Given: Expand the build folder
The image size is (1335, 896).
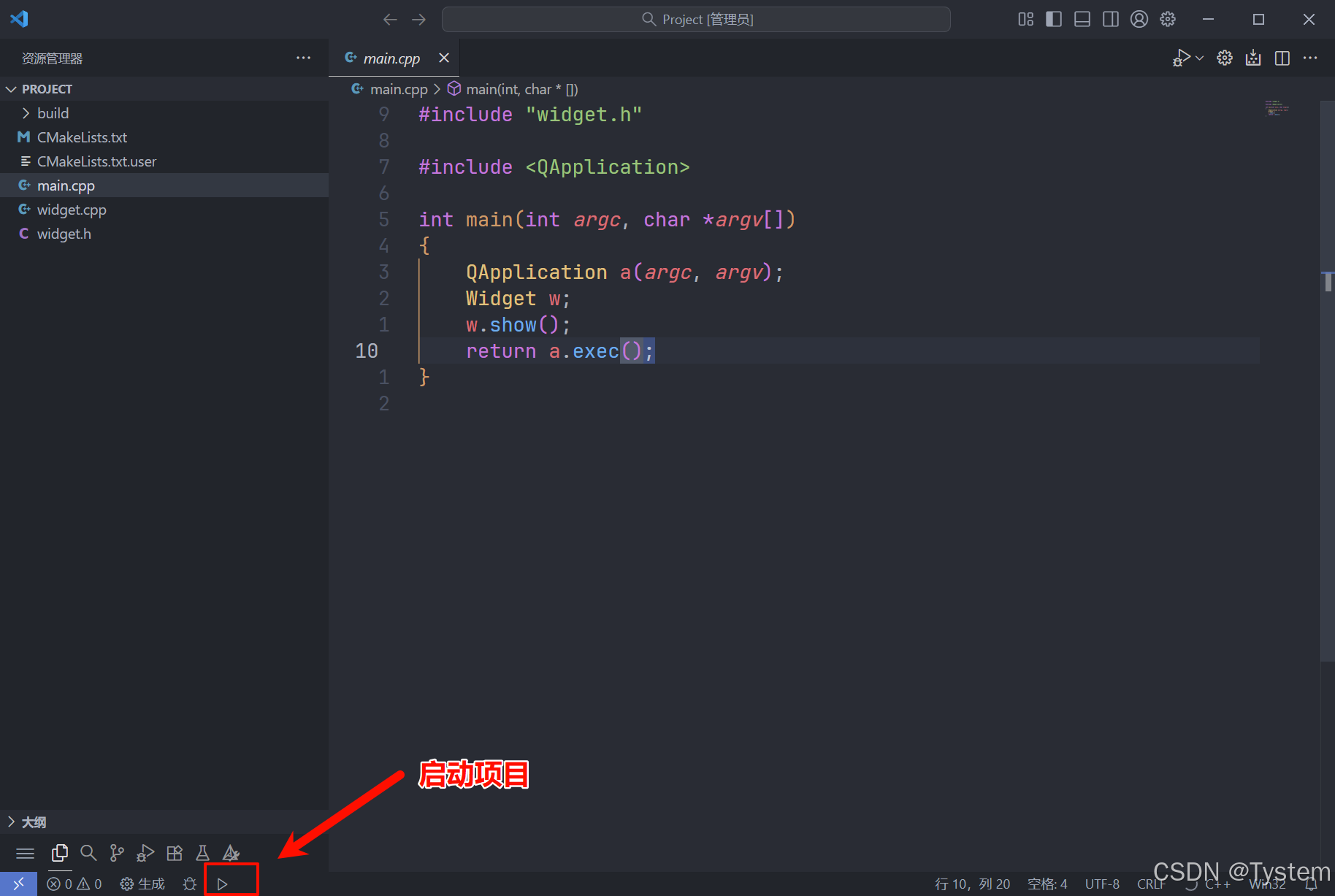Looking at the screenshot, I should pos(164,113).
